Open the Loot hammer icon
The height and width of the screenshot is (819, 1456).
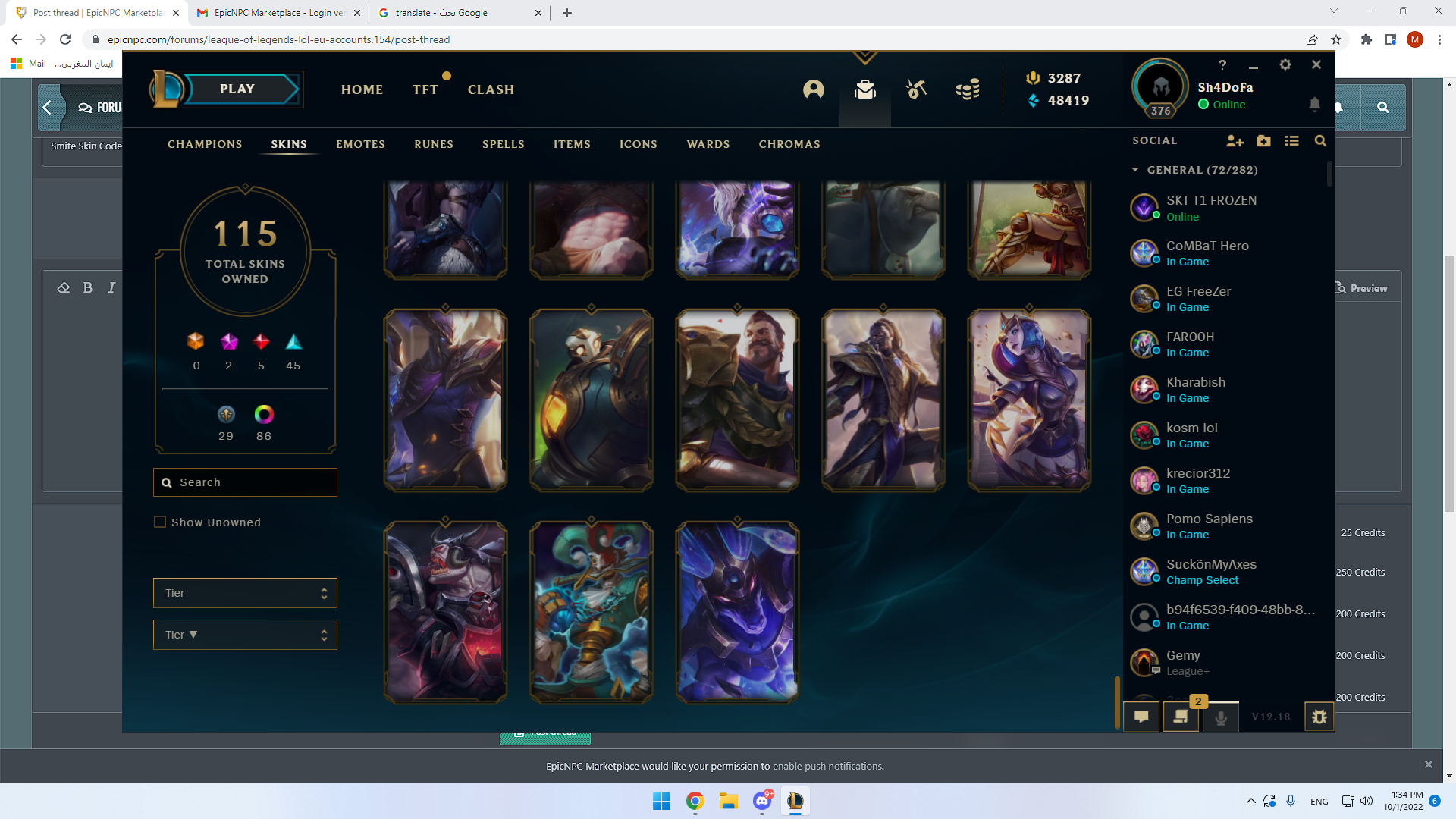[x=916, y=89]
